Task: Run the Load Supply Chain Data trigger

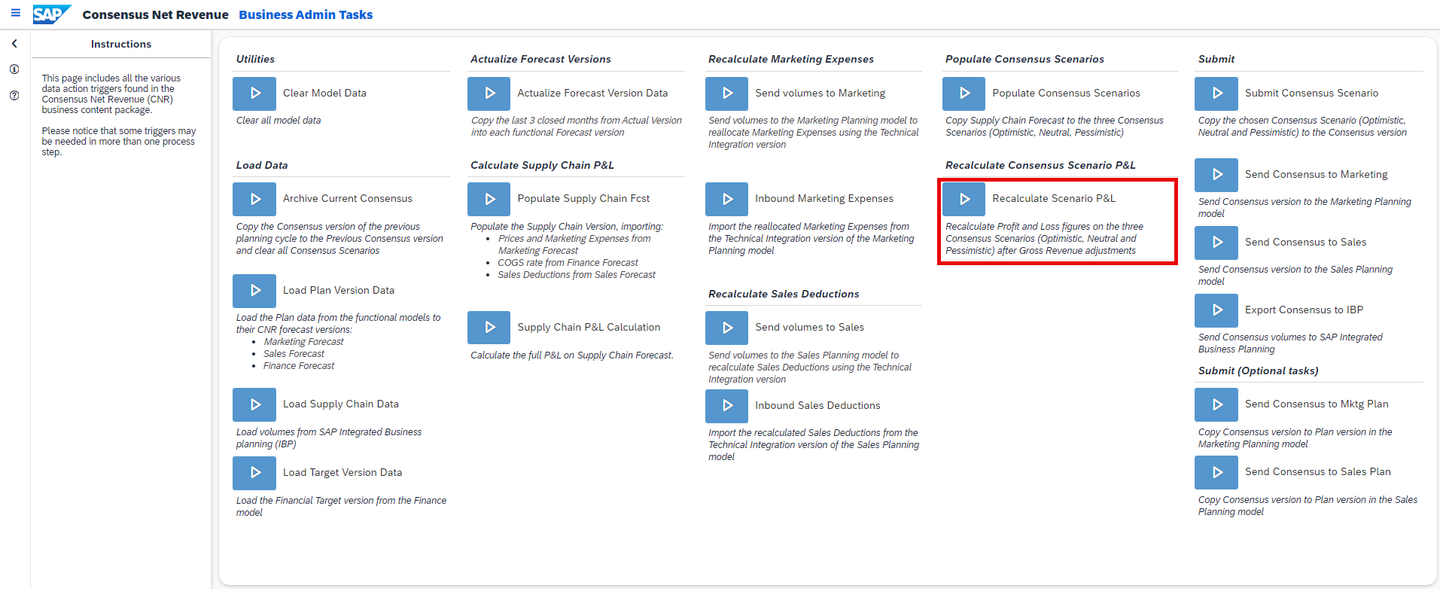Action: click(x=254, y=405)
